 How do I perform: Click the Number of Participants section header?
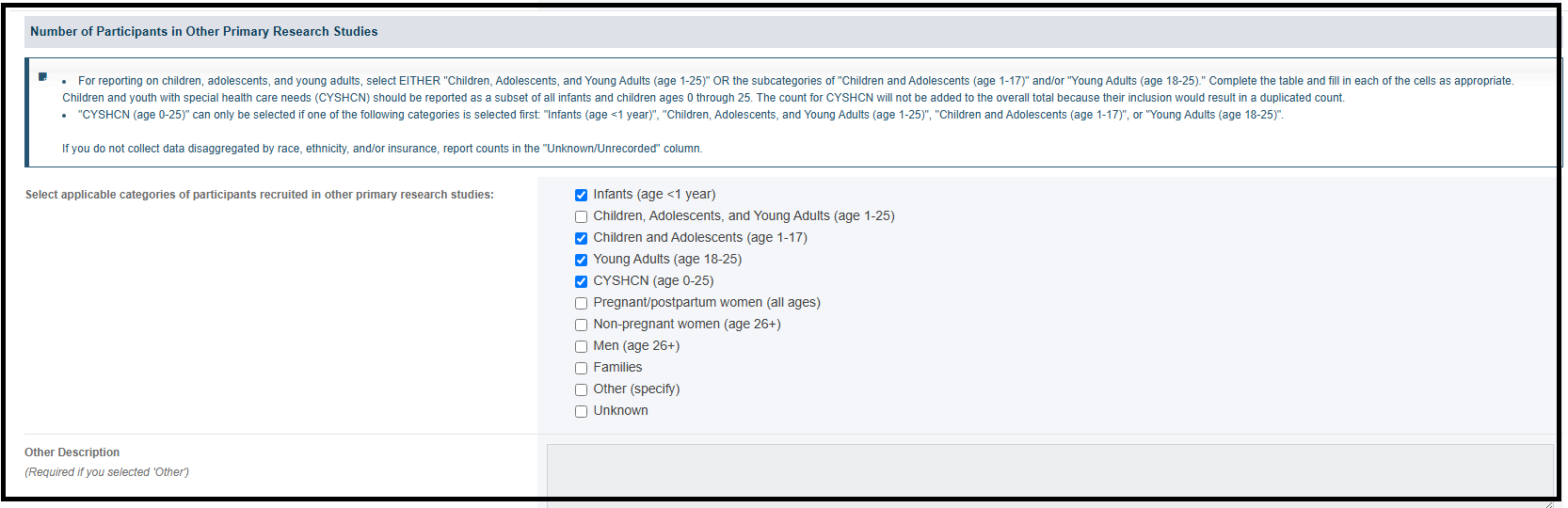(x=203, y=31)
